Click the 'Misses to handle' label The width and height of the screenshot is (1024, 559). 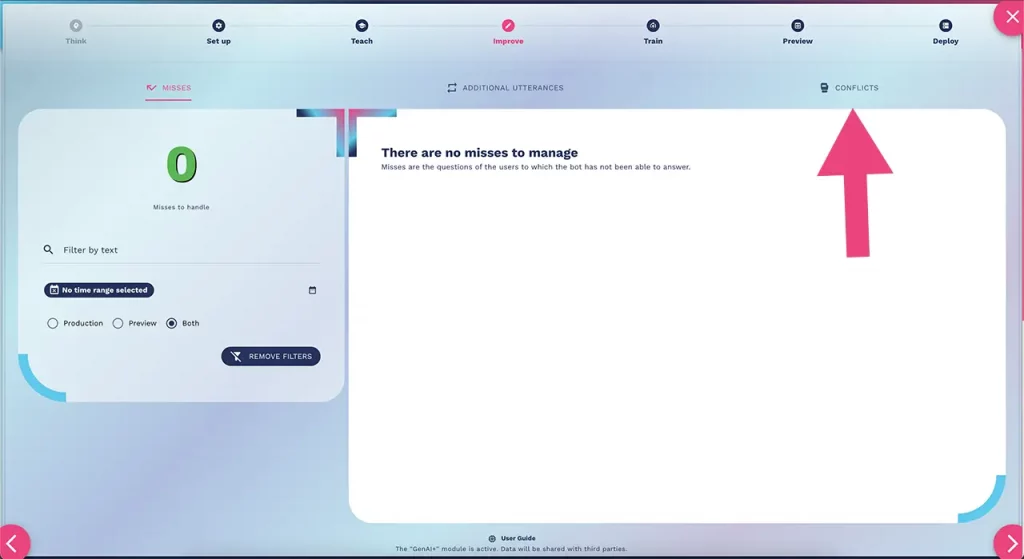pos(181,207)
